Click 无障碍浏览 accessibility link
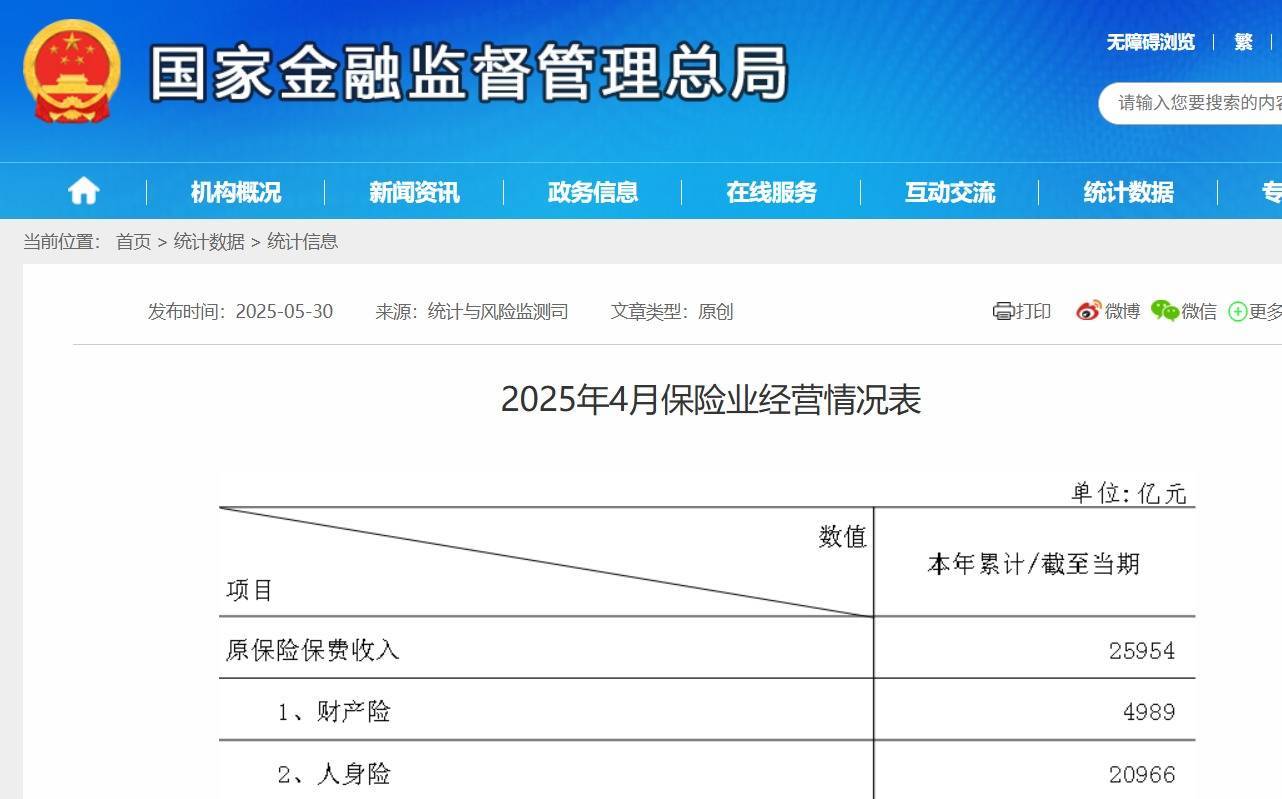The height and width of the screenshot is (799, 1282). pyautogui.click(x=1150, y=42)
